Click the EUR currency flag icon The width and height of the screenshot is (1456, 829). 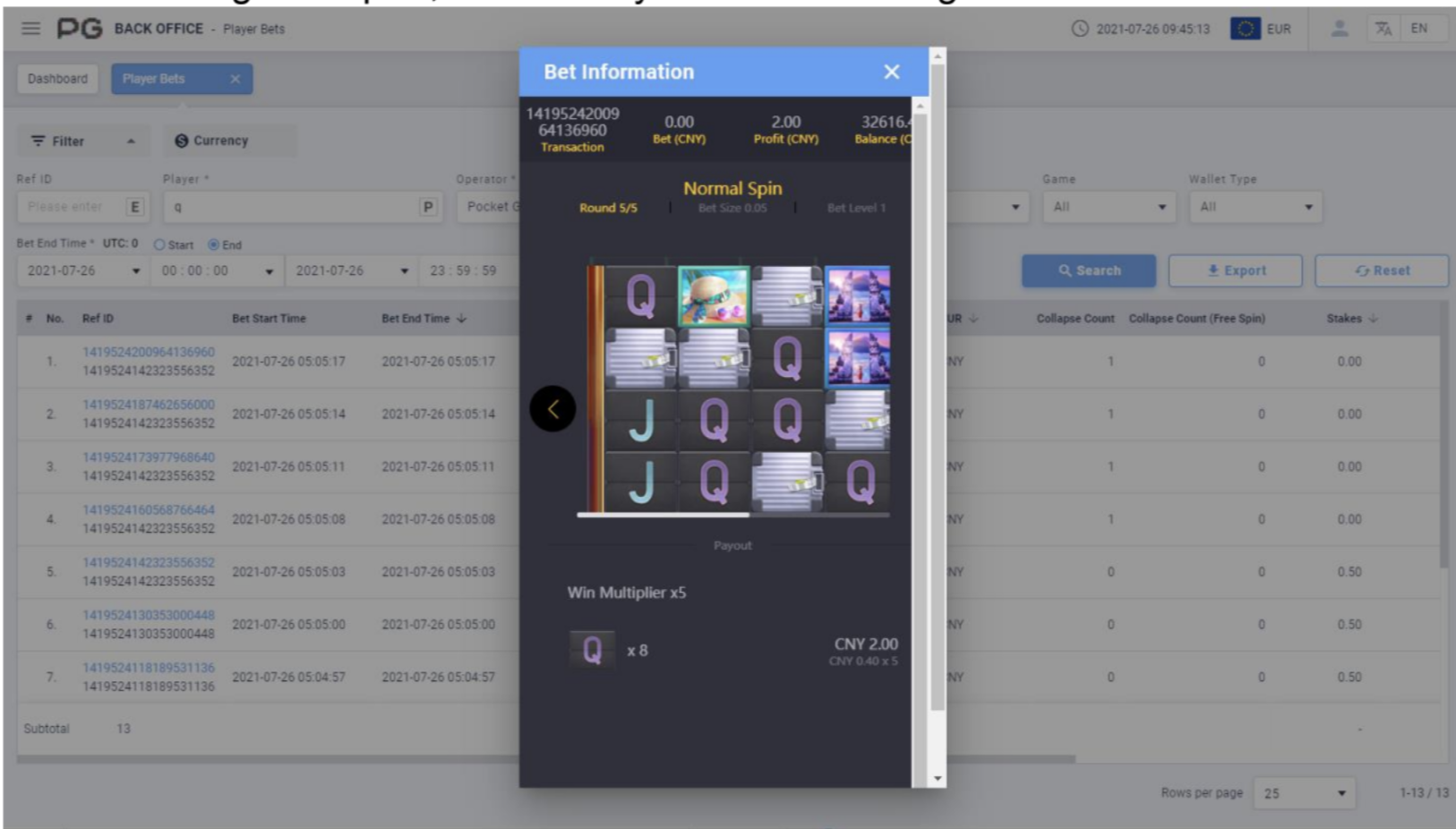[1245, 29]
